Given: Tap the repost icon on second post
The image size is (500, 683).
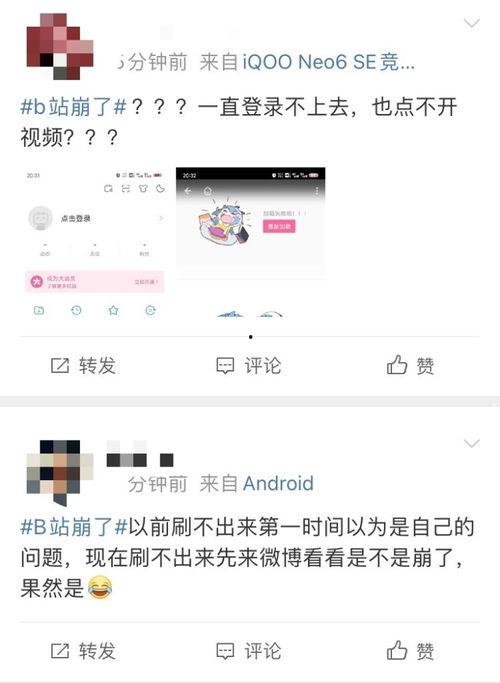Looking at the screenshot, I should click(x=60, y=651).
